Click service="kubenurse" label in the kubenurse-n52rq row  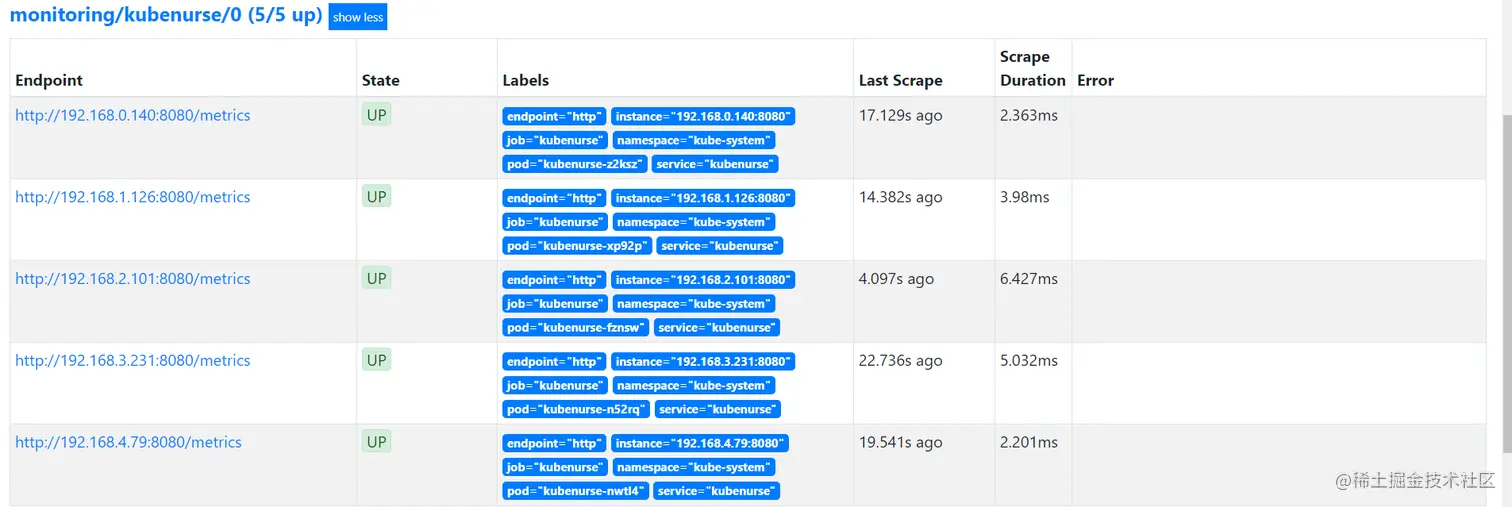[718, 410]
